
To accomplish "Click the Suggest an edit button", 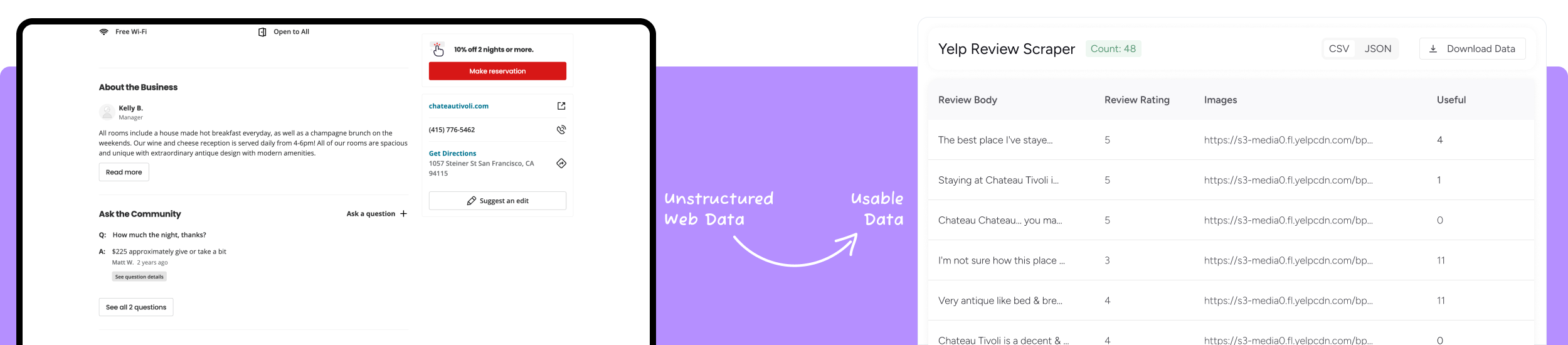I will [497, 201].
